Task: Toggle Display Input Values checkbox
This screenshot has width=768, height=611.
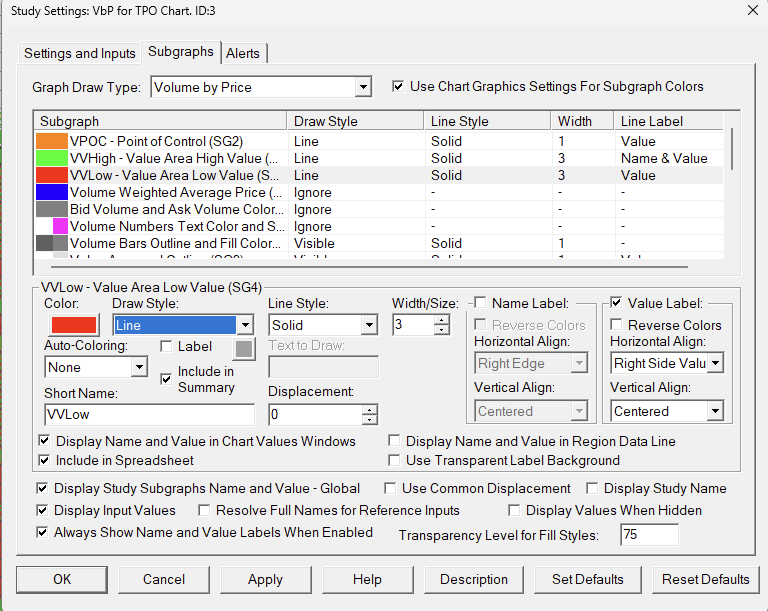Action: (x=42, y=510)
